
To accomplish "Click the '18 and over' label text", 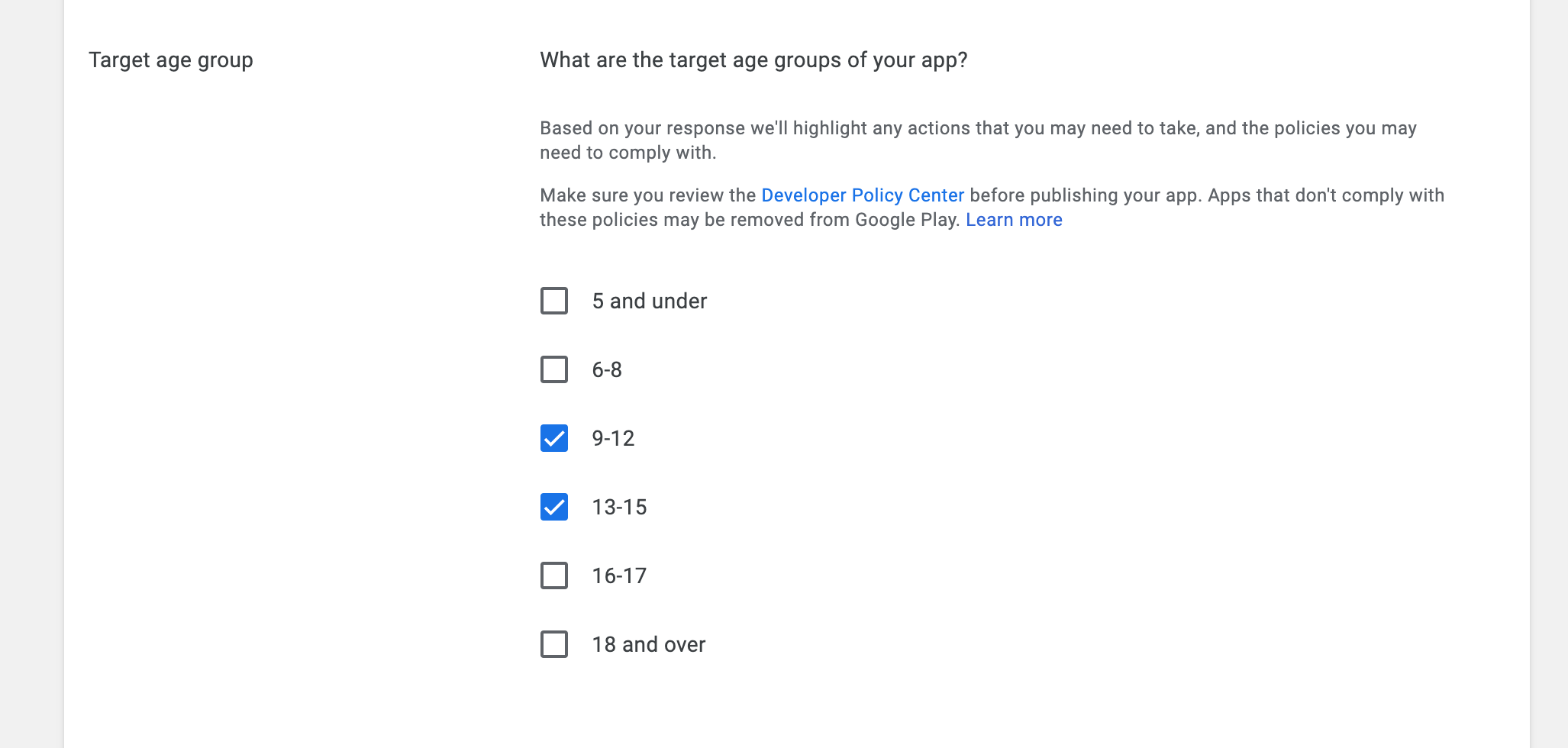I will (649, 644).
